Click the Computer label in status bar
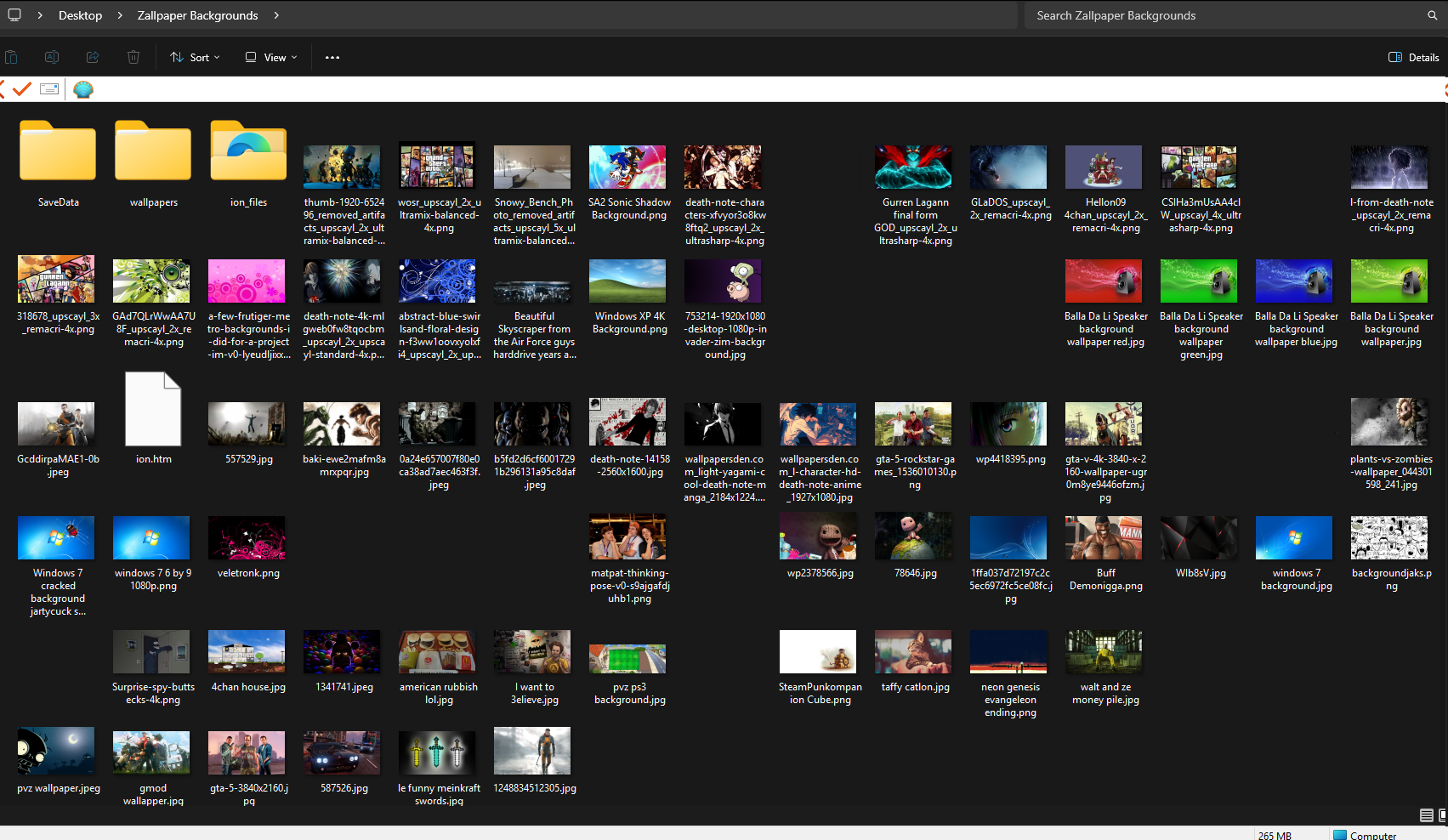This screenshot has width=1448, height=840. tap(1373, 835)
